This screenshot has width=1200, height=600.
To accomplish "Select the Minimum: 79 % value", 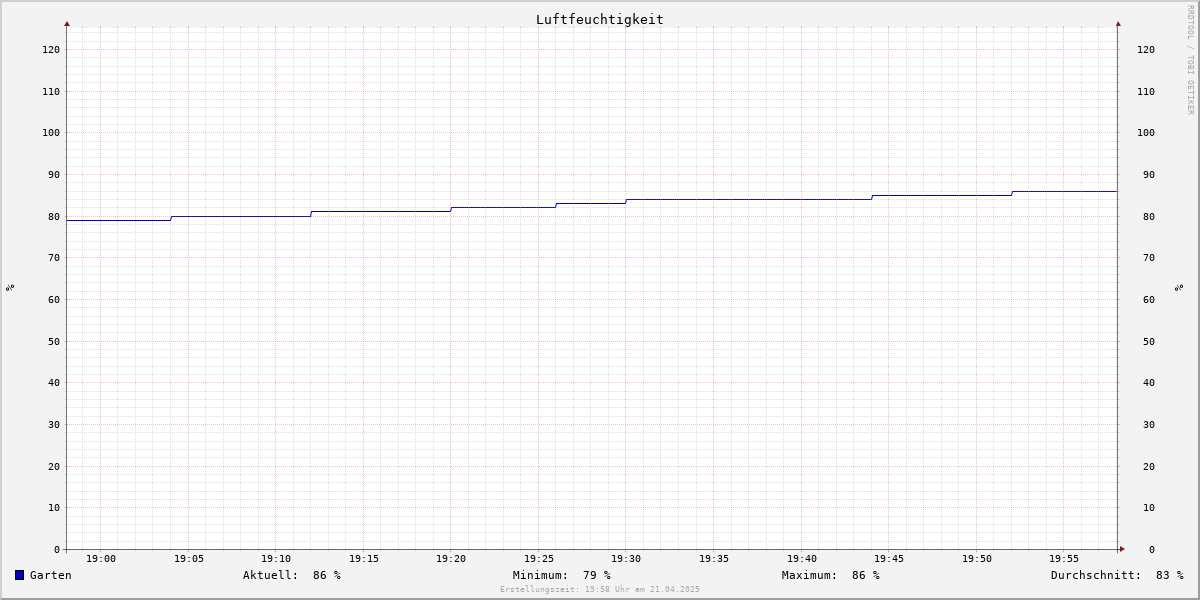I will [562, 575].
